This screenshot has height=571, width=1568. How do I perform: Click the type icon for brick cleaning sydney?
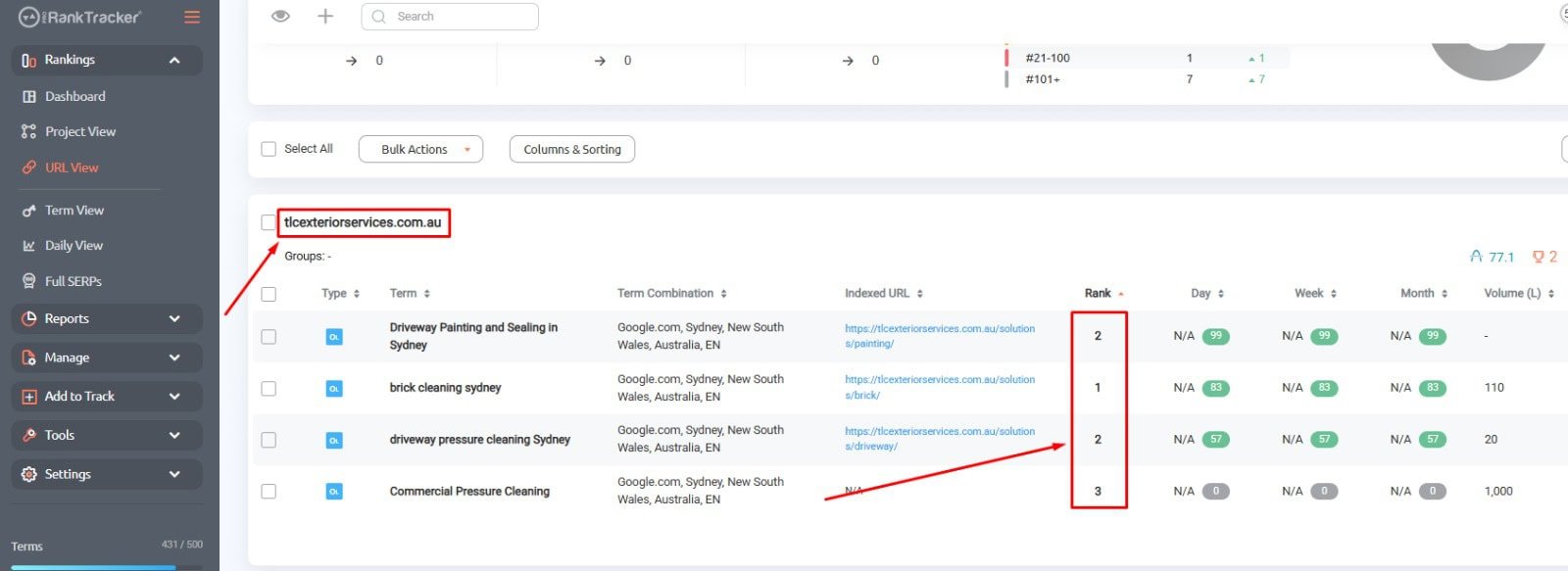pyautogui.click(x=334, y=389)
